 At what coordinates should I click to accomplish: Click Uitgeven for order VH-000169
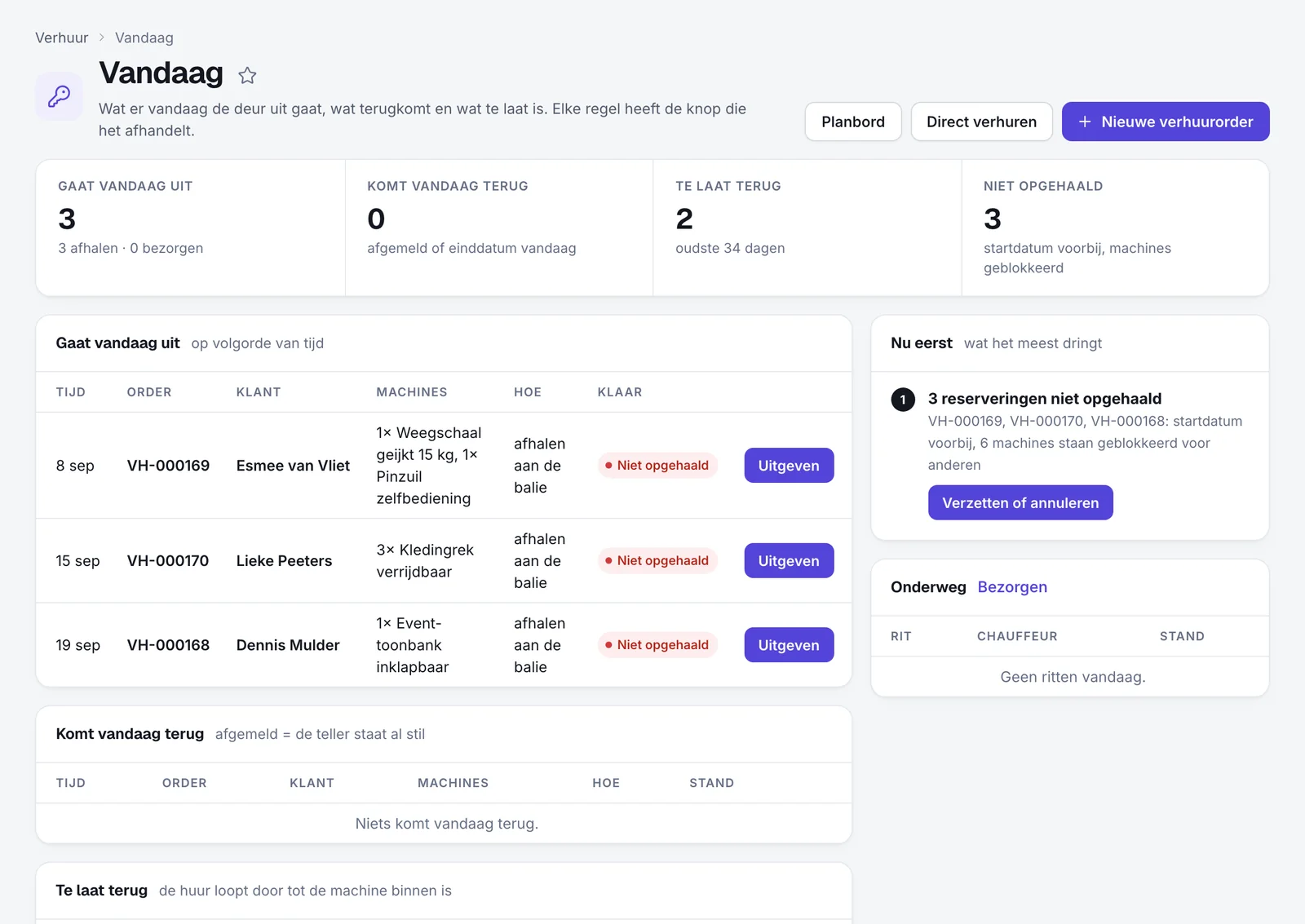tap(789, 466)
